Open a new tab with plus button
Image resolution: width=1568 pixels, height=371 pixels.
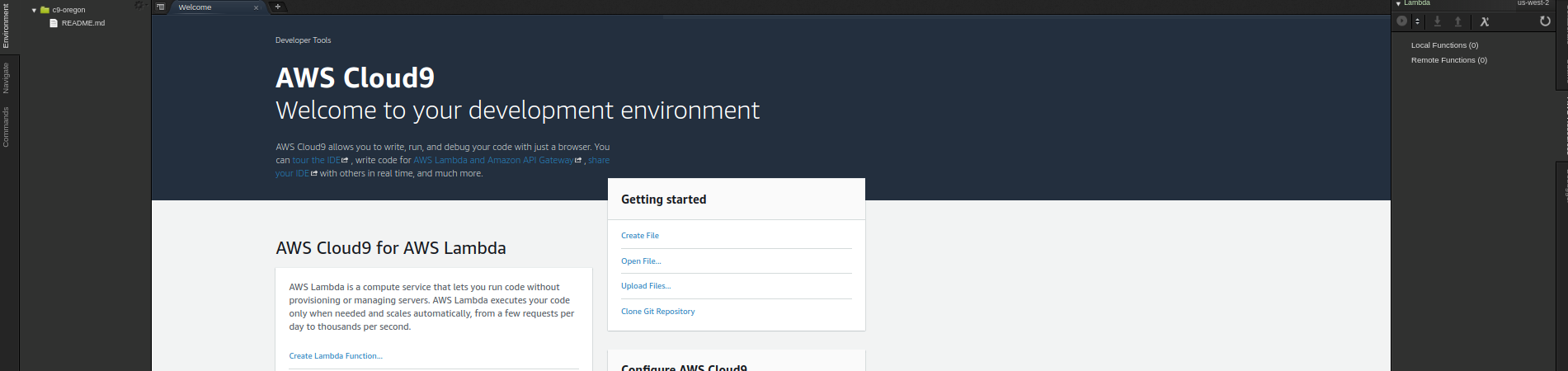(277, 7)
